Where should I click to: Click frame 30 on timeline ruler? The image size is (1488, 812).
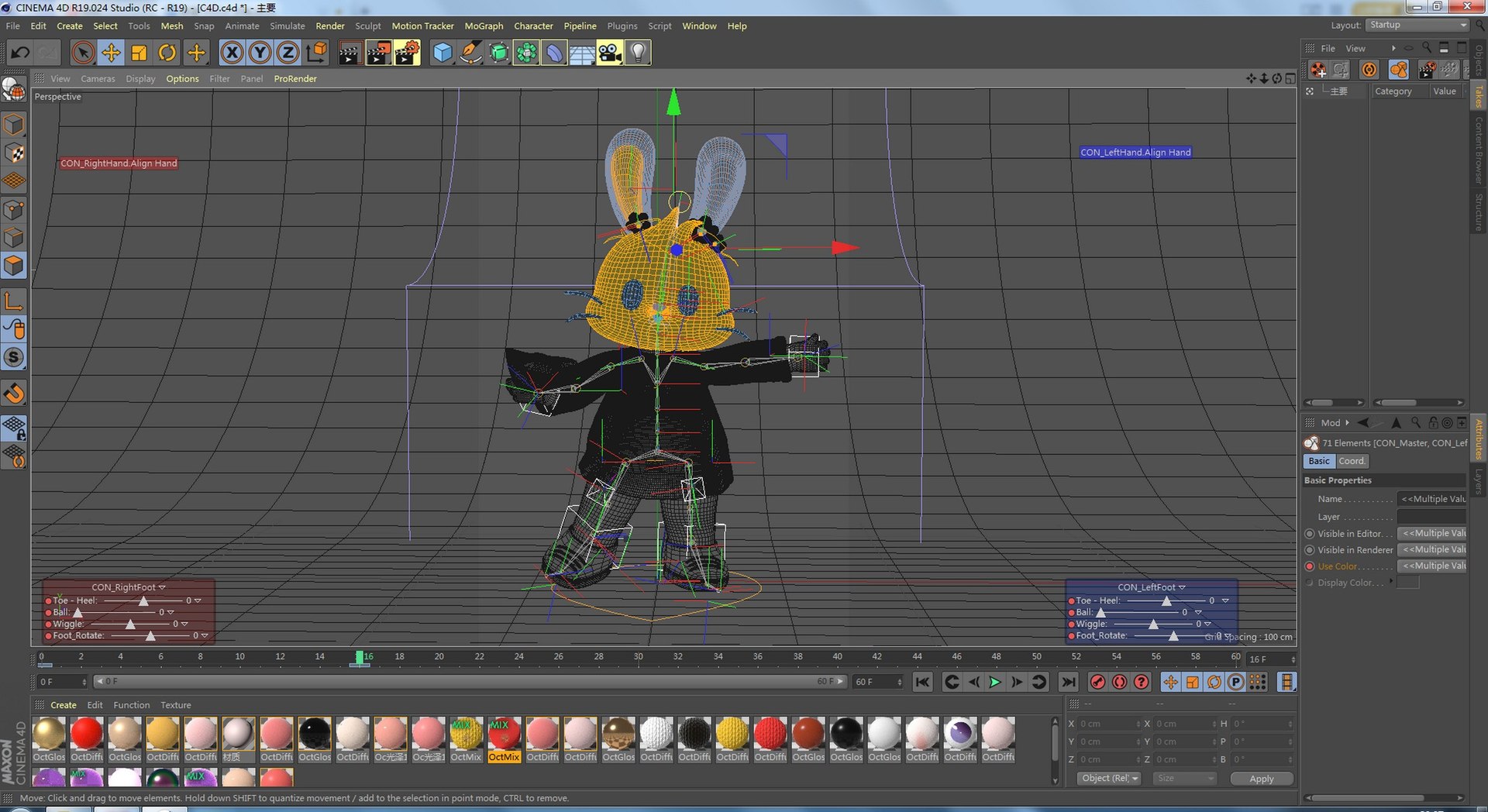(x=638, y=656)
